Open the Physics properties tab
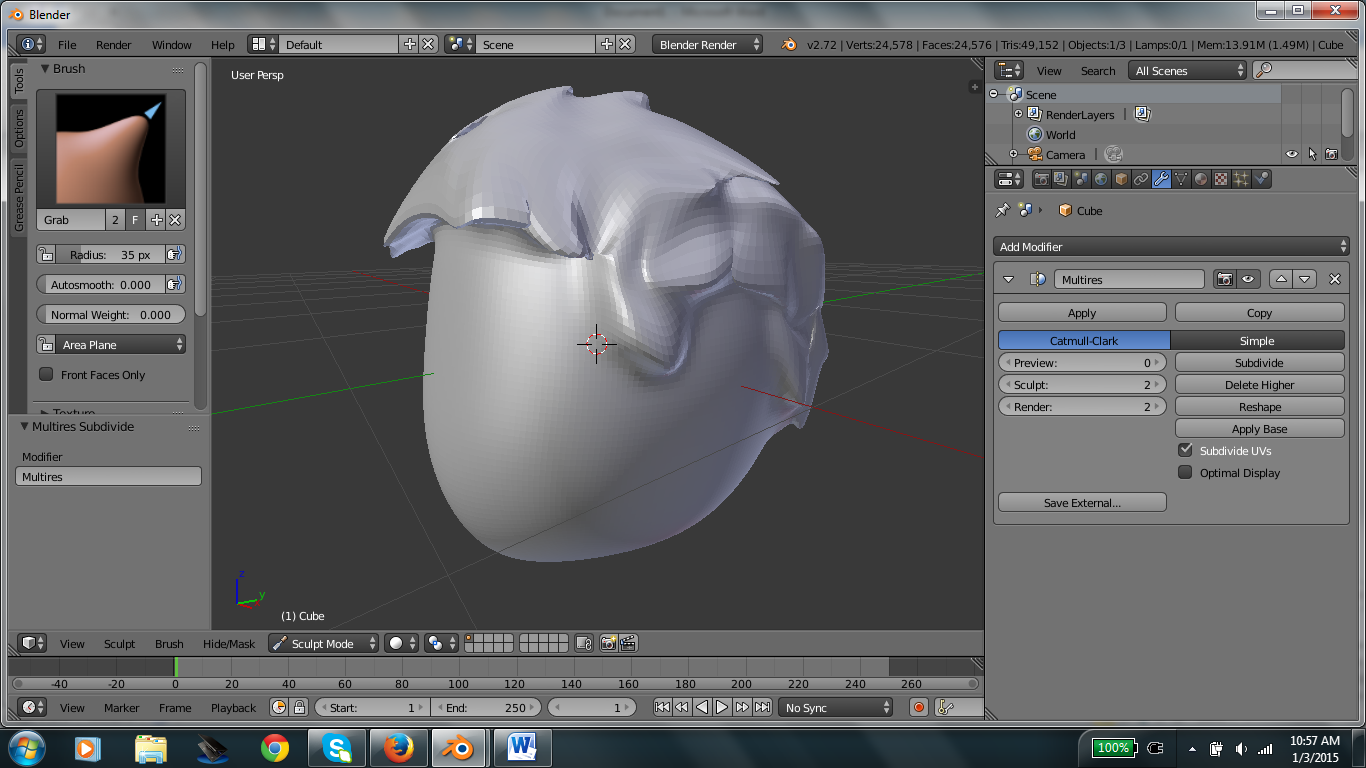This screenshot has width=1366, height=768. tap(1261, 180)
